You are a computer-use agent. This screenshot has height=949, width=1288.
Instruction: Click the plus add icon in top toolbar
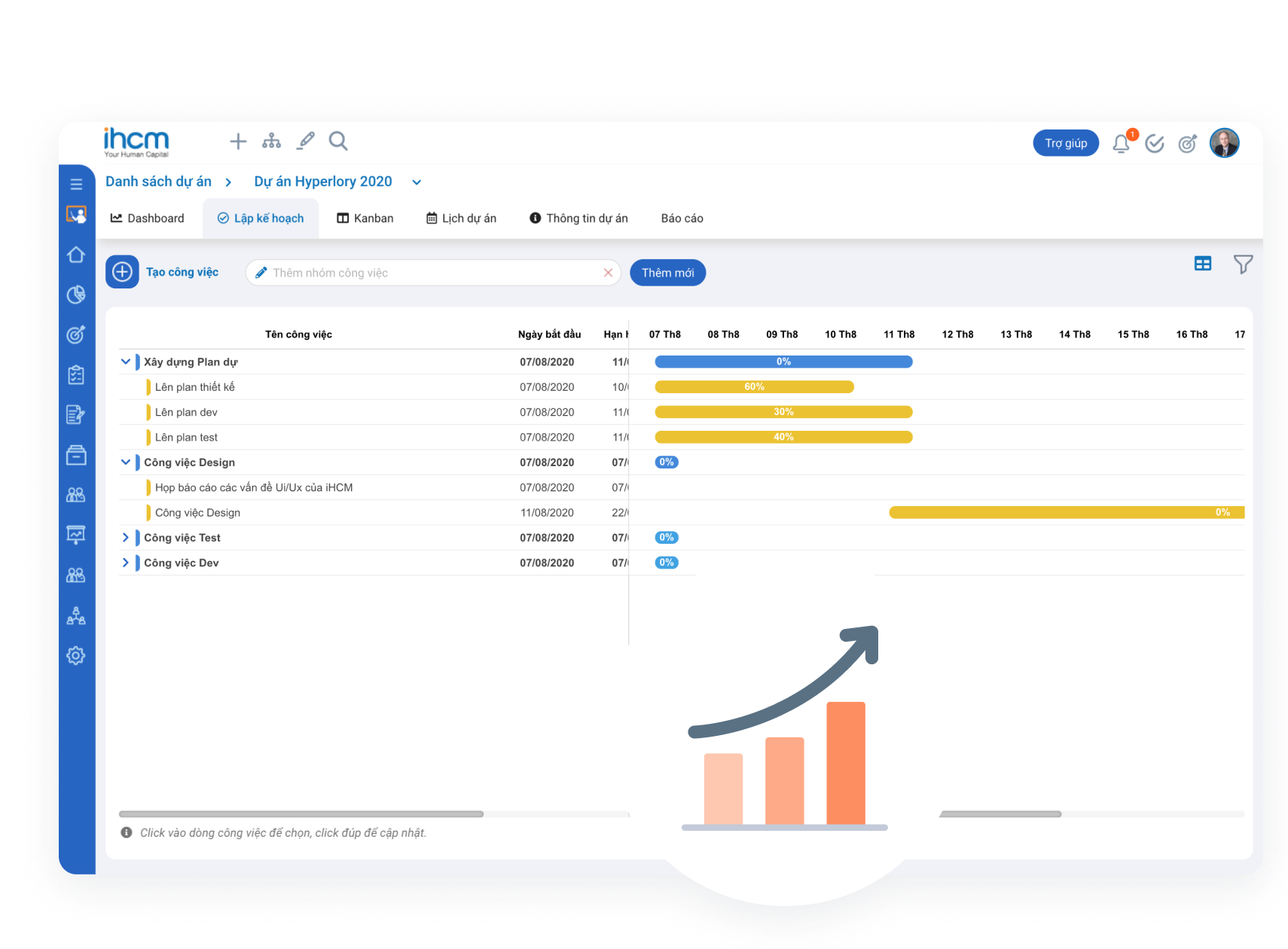point(238,142)
